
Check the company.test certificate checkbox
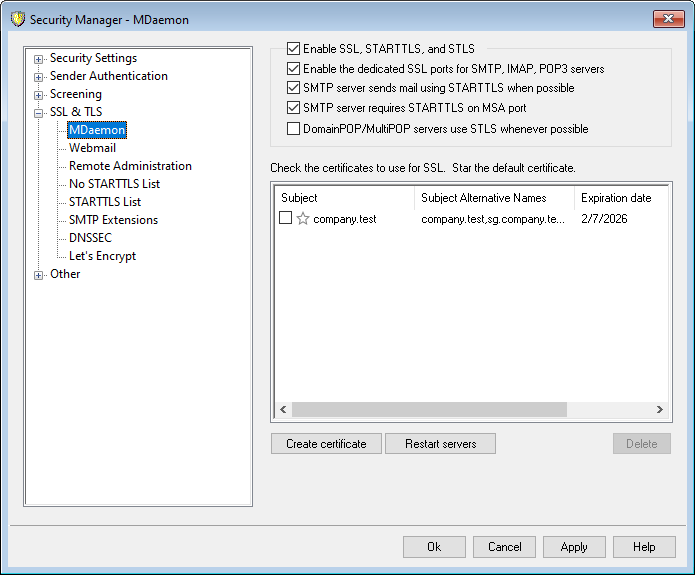click(x=286, y=219)
